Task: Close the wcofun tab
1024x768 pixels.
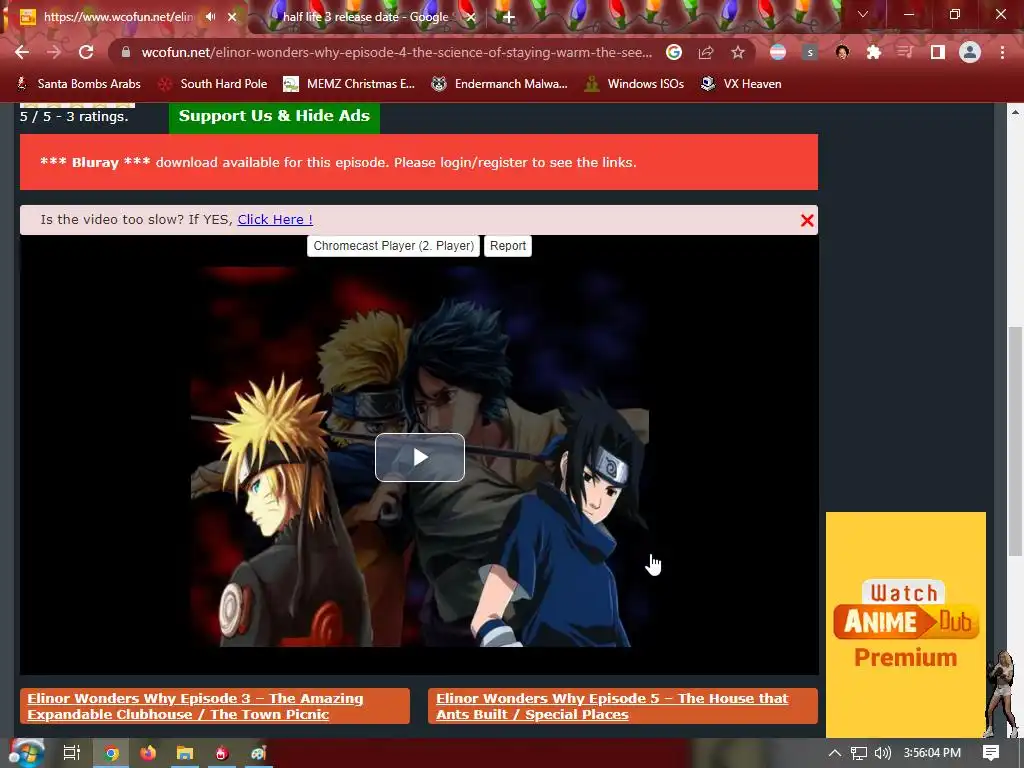Action: tap(232, 17)
